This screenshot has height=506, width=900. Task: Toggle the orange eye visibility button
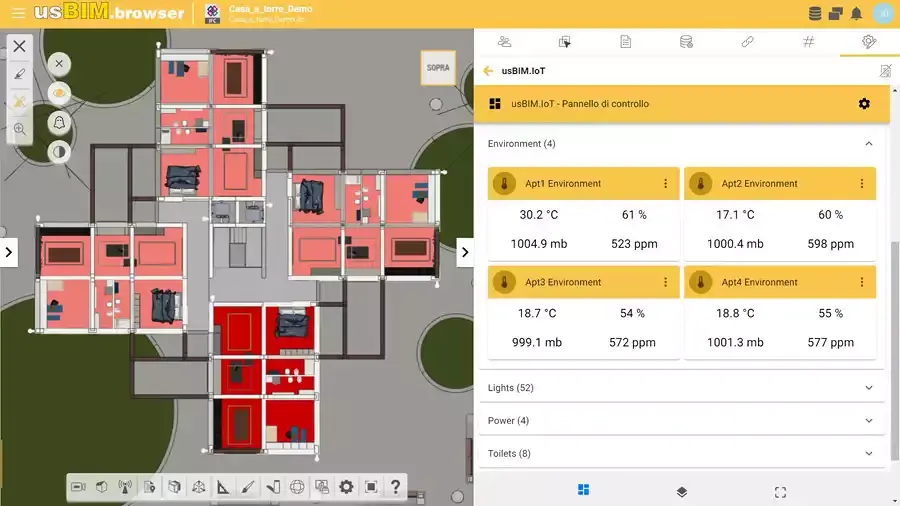pos(59,93)
